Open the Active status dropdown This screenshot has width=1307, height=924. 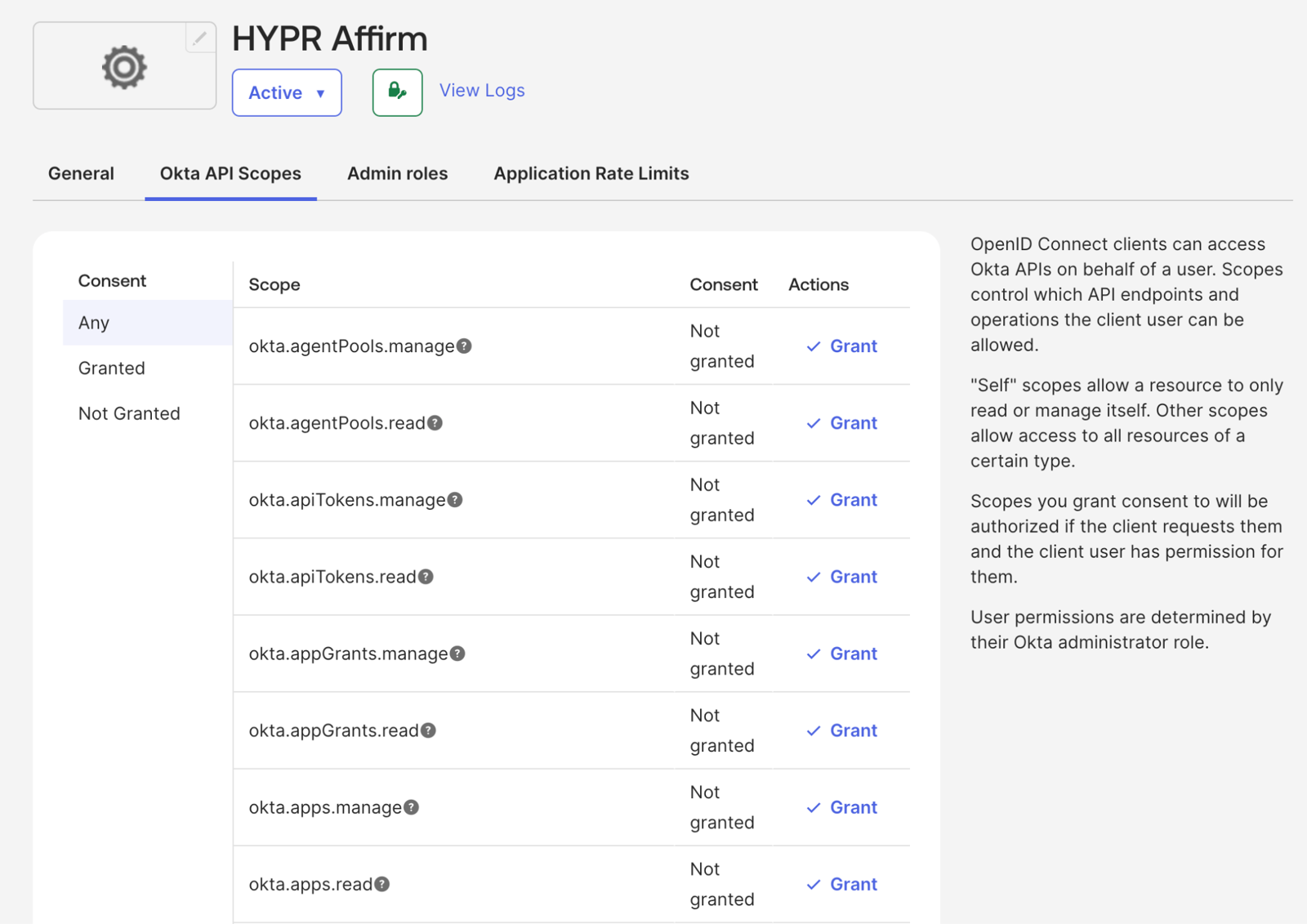click(287, 92)
